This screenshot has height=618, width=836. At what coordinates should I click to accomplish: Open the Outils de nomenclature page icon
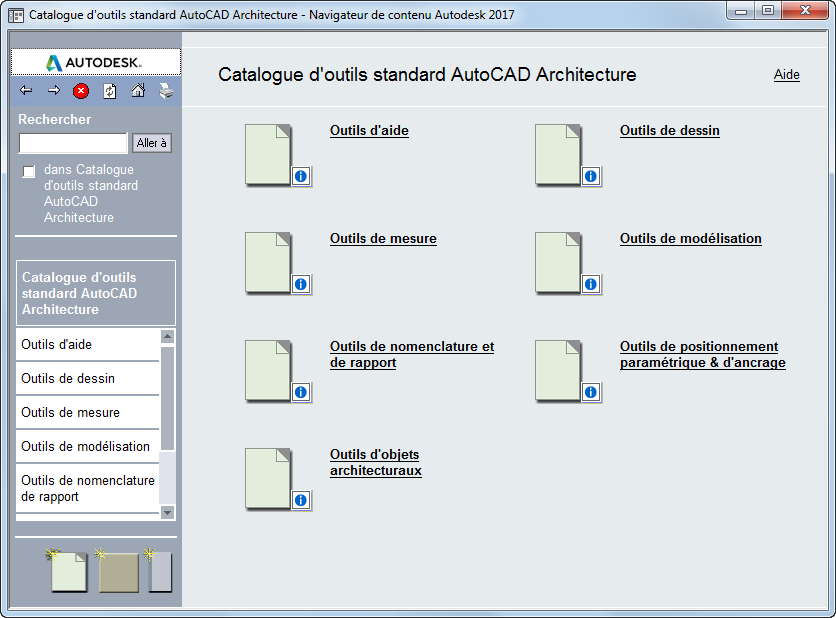(268, 371)
